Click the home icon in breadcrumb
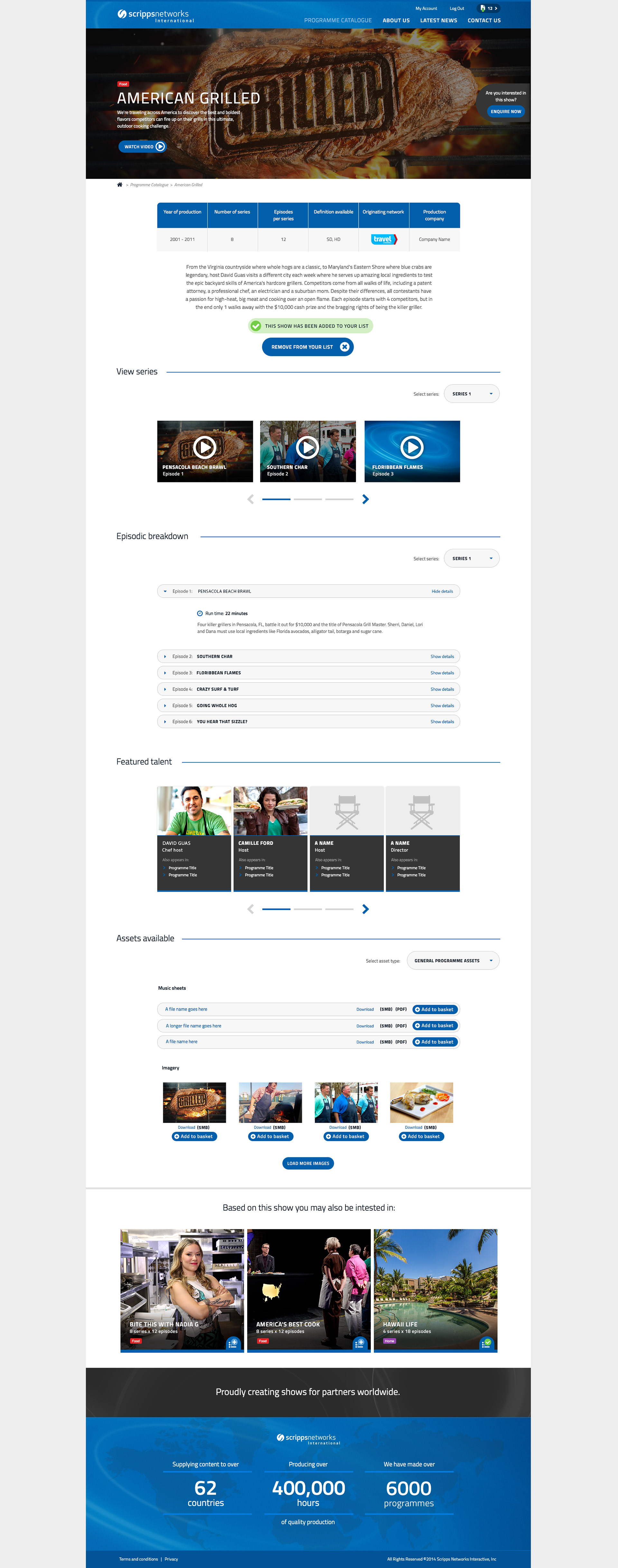This screenshot has height=1568, width=618. tap(119, 184)
